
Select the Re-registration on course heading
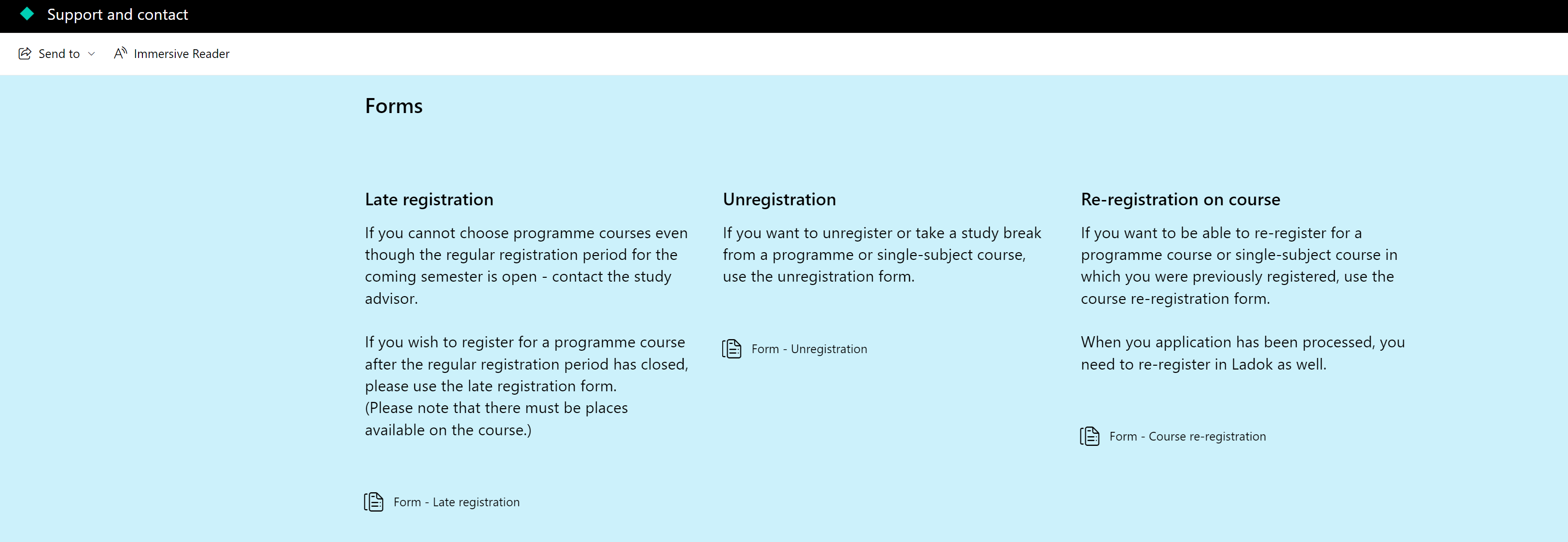[1180, 199]
